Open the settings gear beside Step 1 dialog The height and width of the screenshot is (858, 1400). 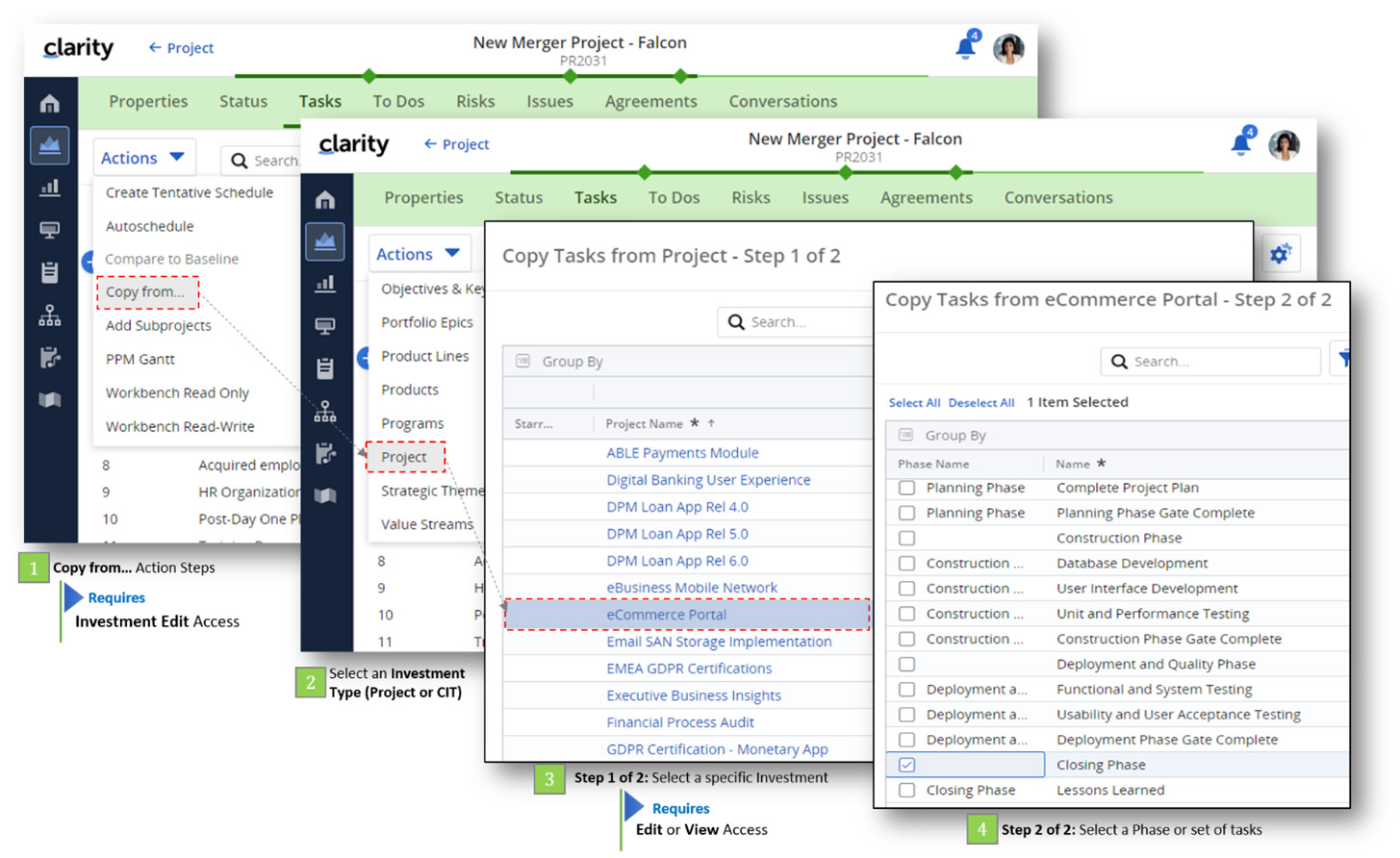1280,254
